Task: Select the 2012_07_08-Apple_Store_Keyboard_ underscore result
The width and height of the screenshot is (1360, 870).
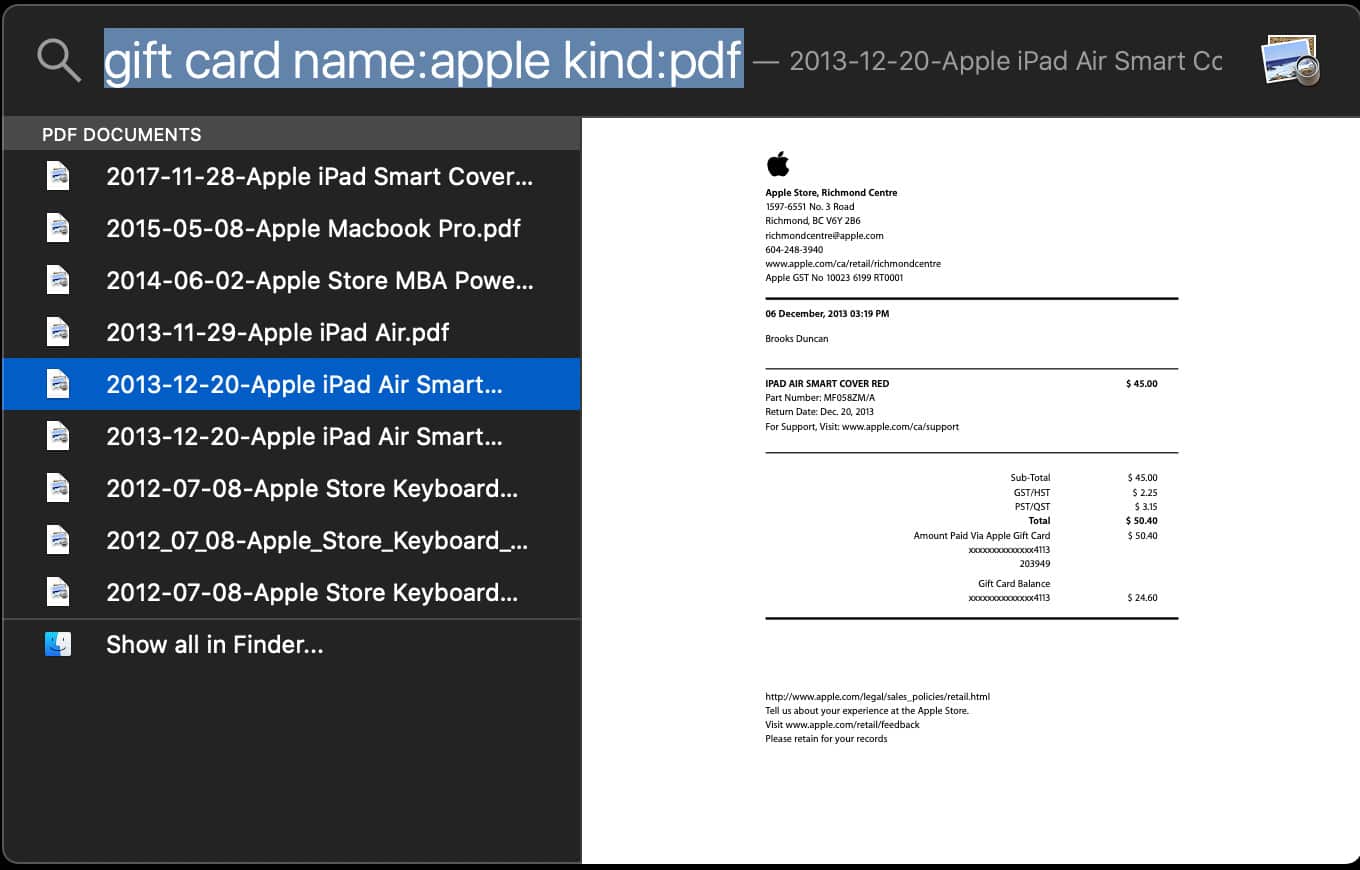Action: point(291,540)
